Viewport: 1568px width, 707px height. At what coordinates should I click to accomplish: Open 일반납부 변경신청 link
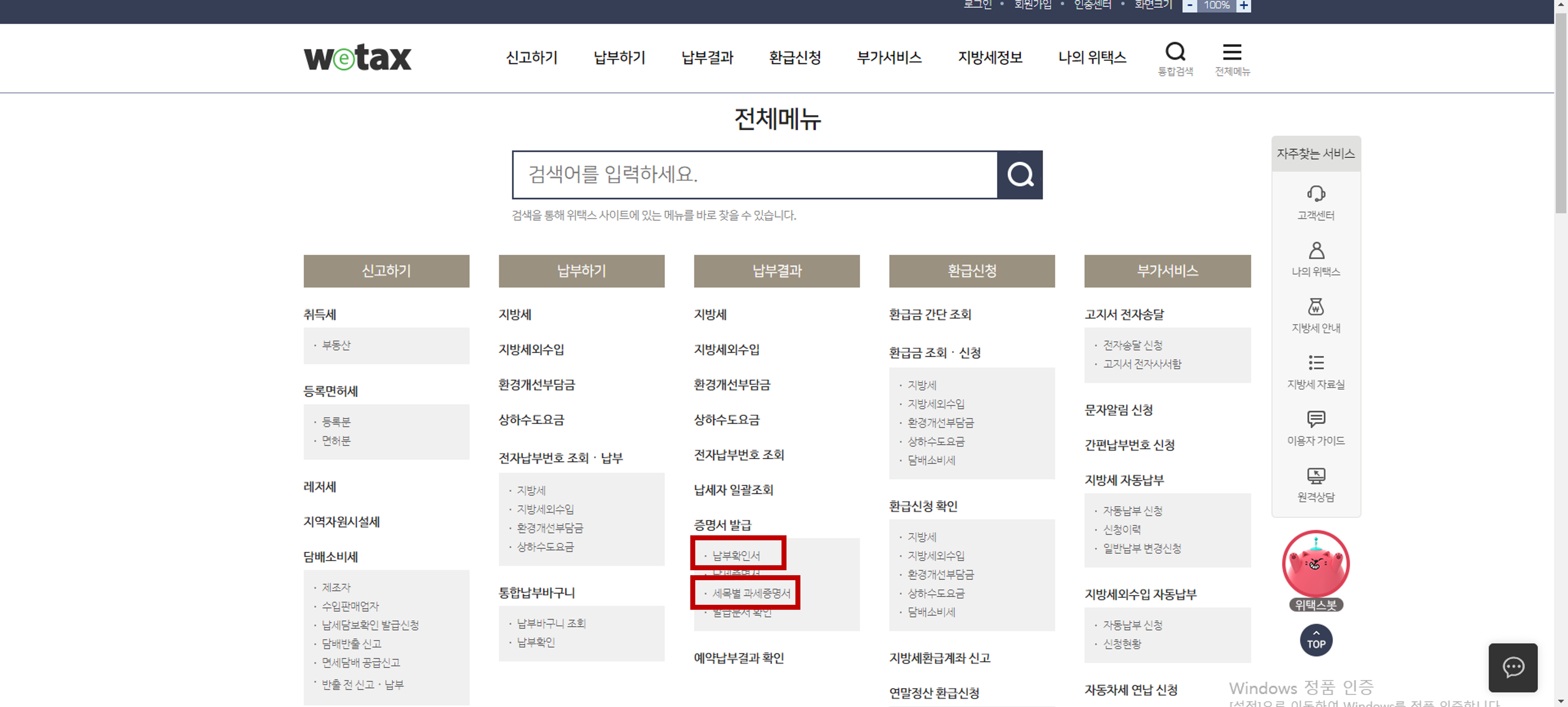1142,548
